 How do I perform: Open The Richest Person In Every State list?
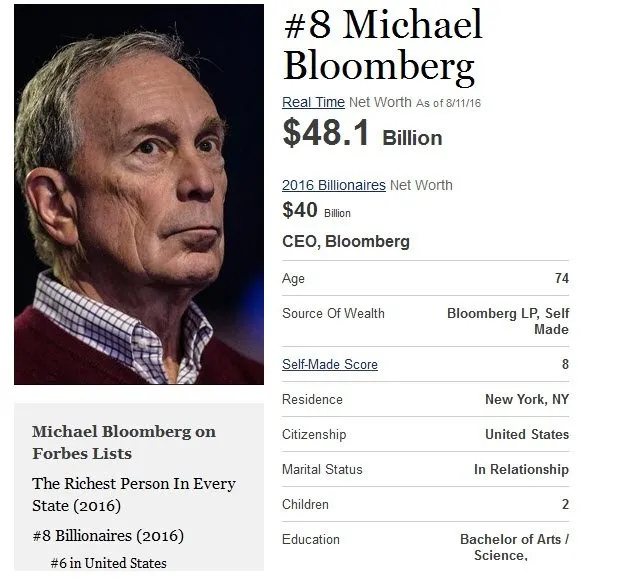click(x=134, y=495)
